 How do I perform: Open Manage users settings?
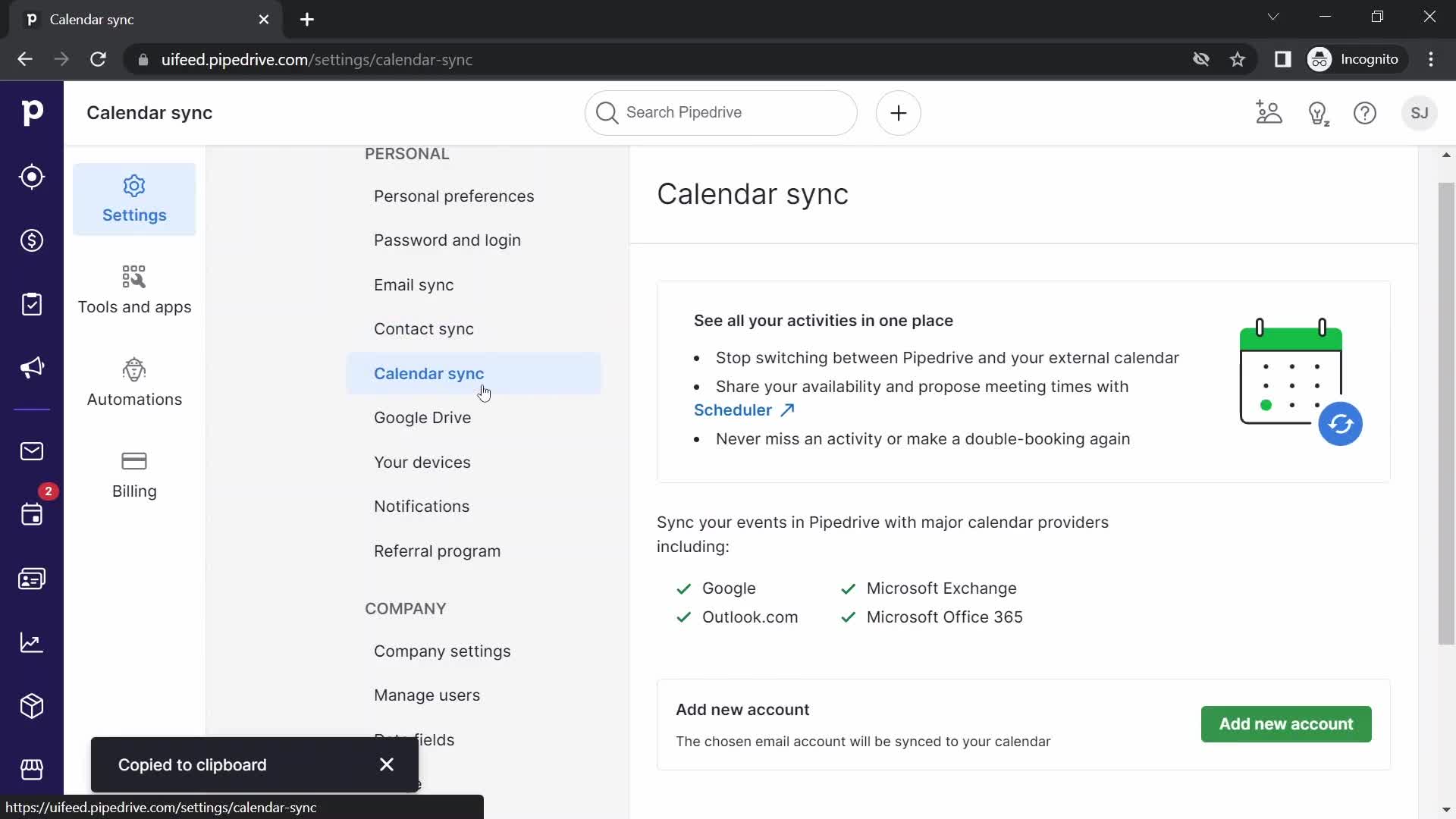tap(427, 695)
